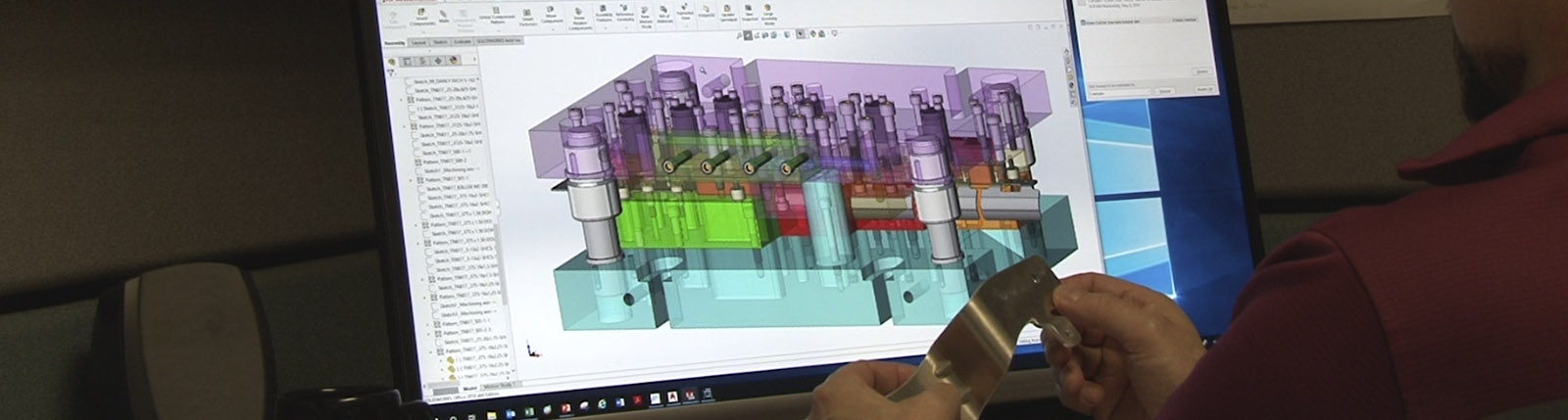This screenshot has height=420, width=1568.
Task: Open Reference Geometry dropdown arrow
Action: click(x=626, y=25)
